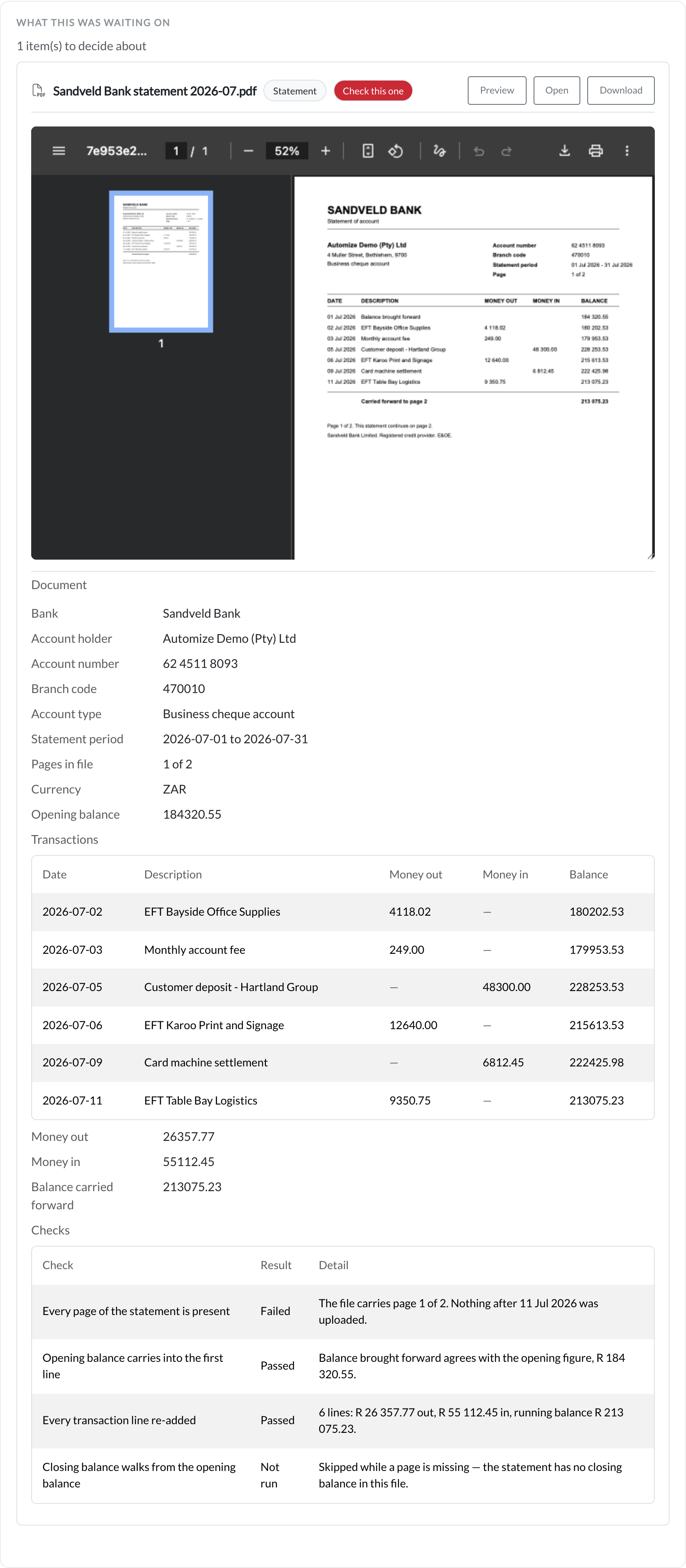
Task: Select branch code 470010
Action: [x=184, y=688]
